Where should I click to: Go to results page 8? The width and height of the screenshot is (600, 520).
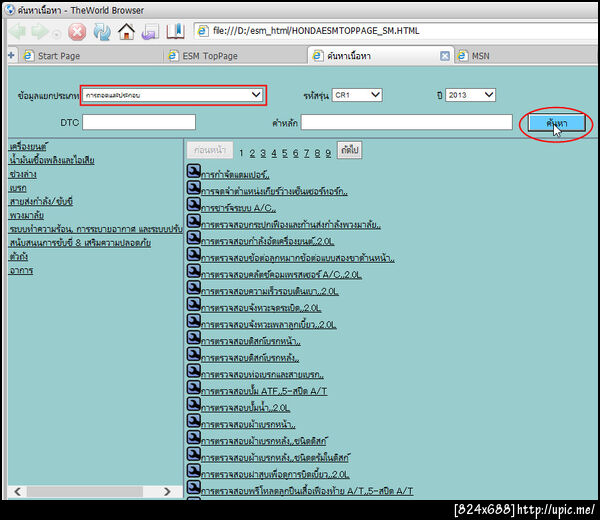(x=317, y=153)
